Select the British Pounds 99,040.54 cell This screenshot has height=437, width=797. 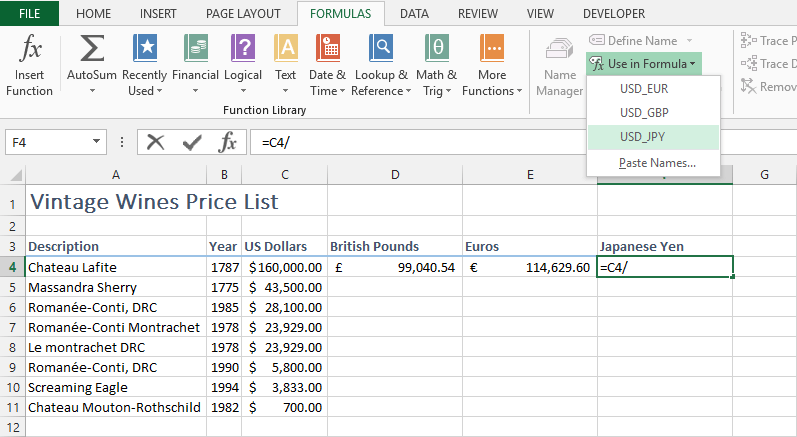click(x=395, y=267)
